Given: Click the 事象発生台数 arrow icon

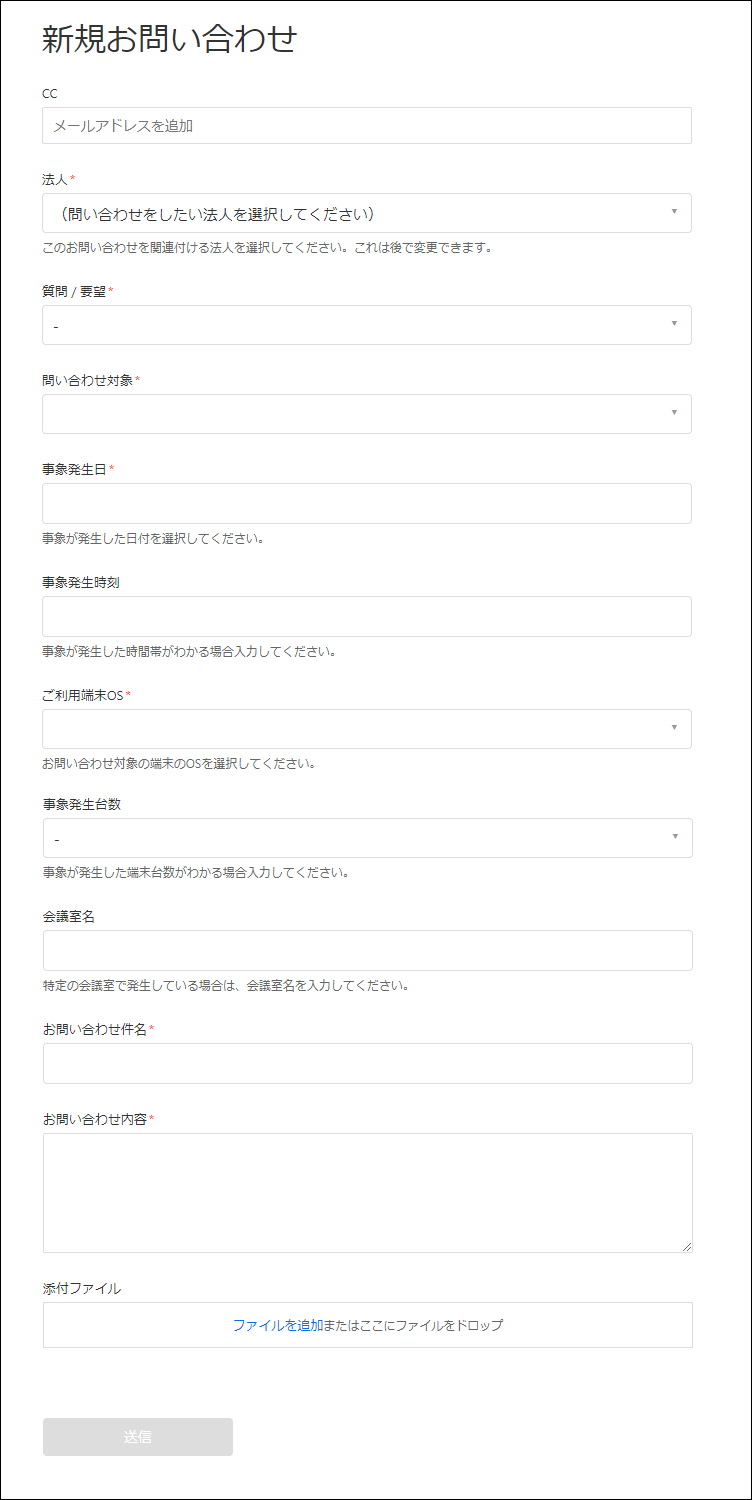Looking at the screenshot, I should tap(675, 837).
